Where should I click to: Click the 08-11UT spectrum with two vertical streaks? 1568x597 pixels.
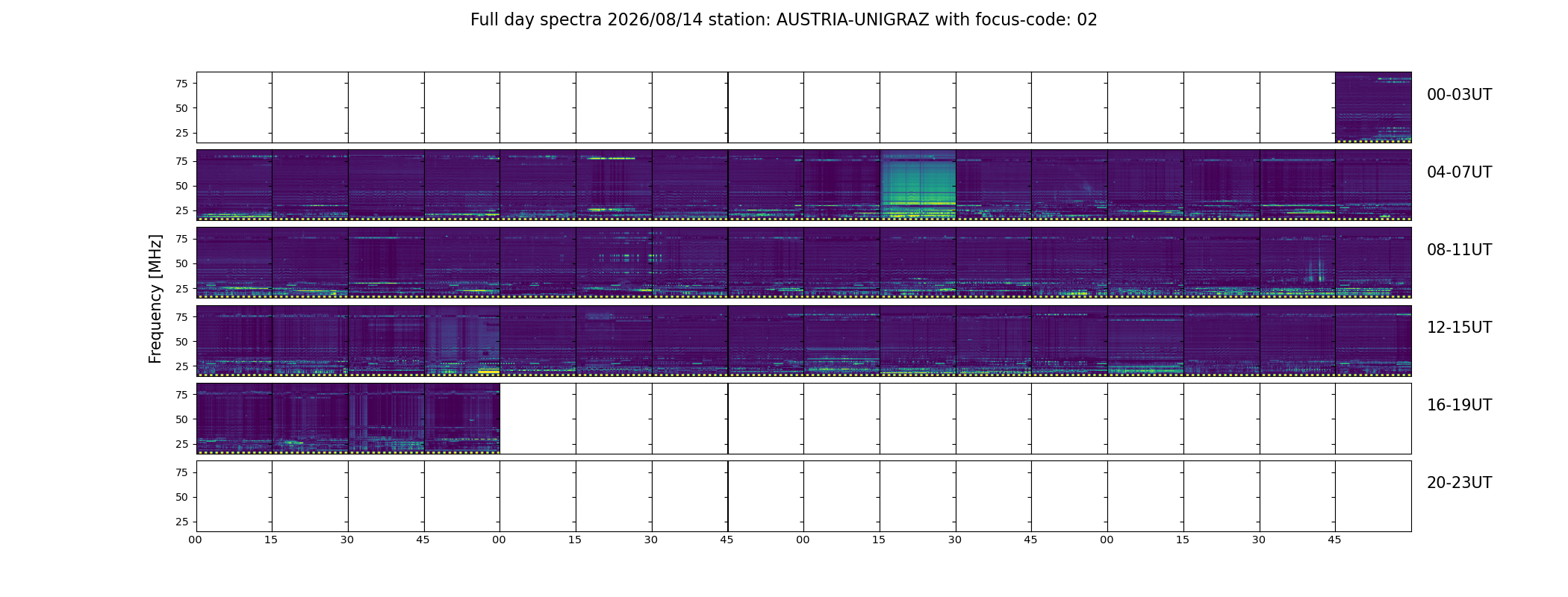coord(1297,263)
